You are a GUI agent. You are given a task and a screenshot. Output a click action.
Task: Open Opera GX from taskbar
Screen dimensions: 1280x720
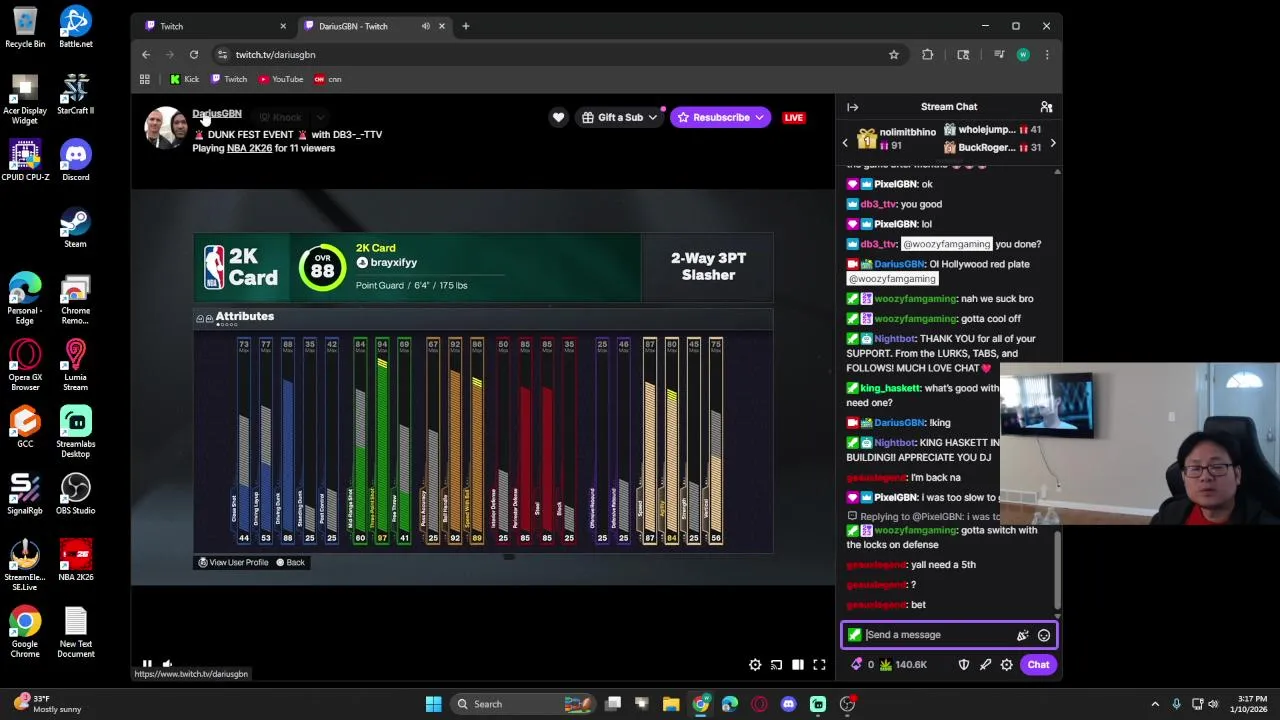point(759,704)
